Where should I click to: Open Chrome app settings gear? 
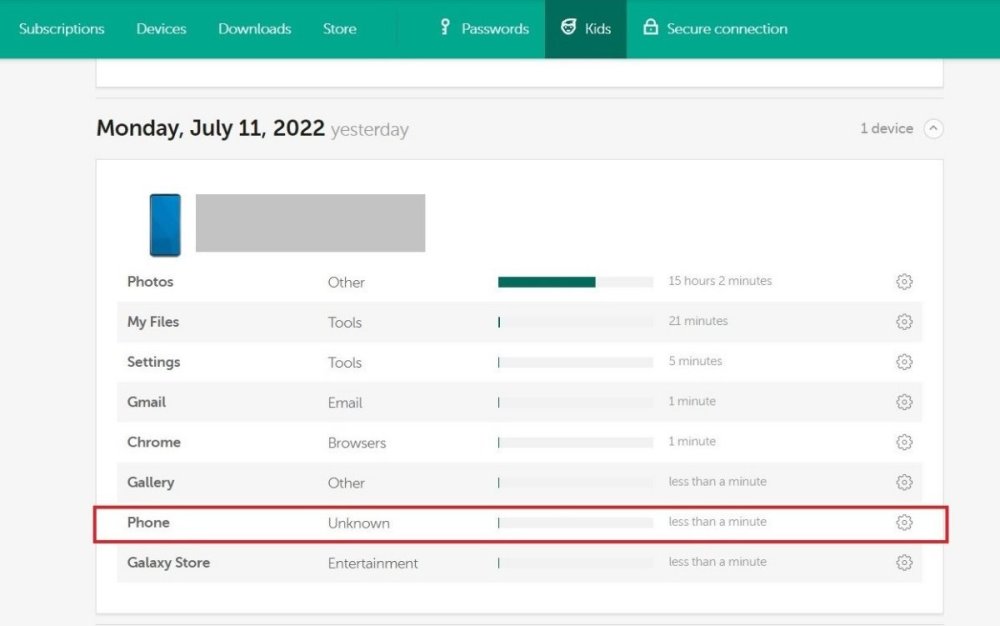(x=904, y=442)
